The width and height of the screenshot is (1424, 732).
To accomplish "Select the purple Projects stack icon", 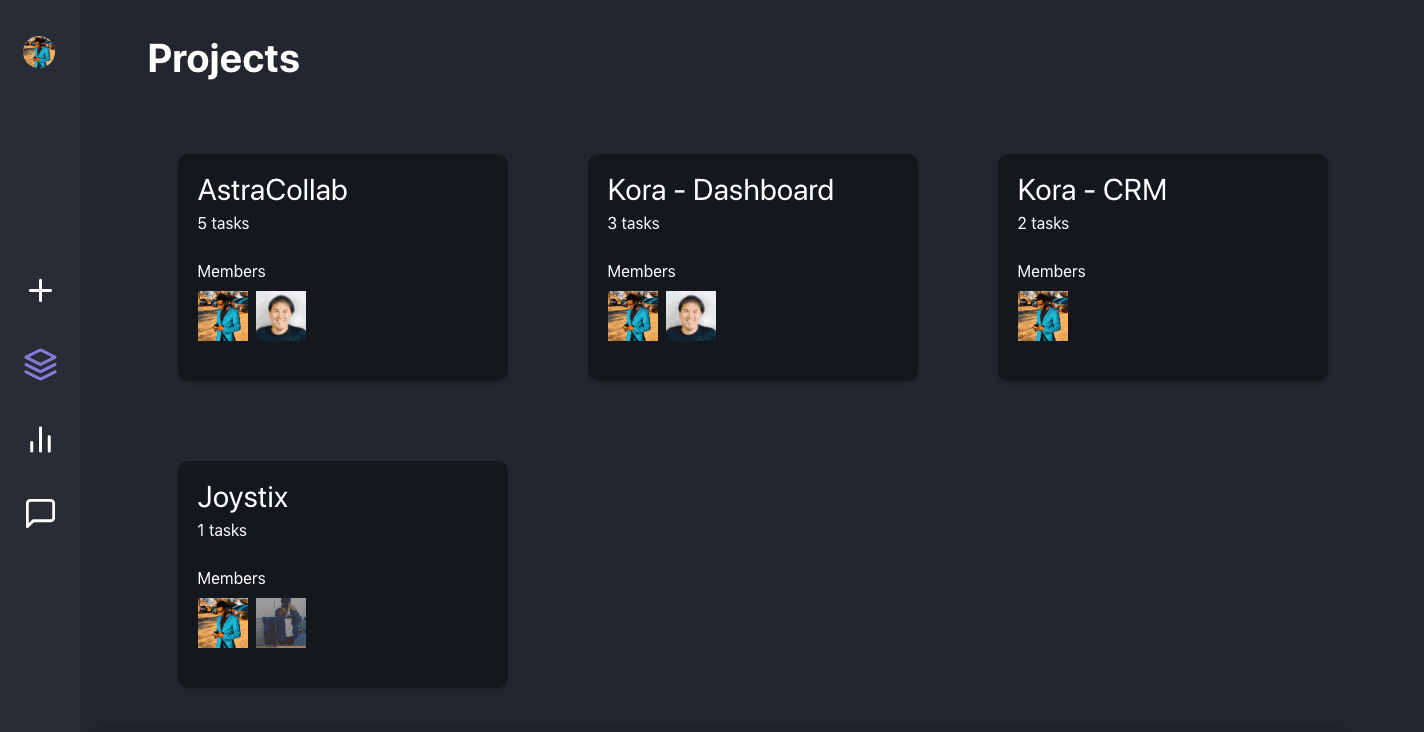I will point(40,364).
